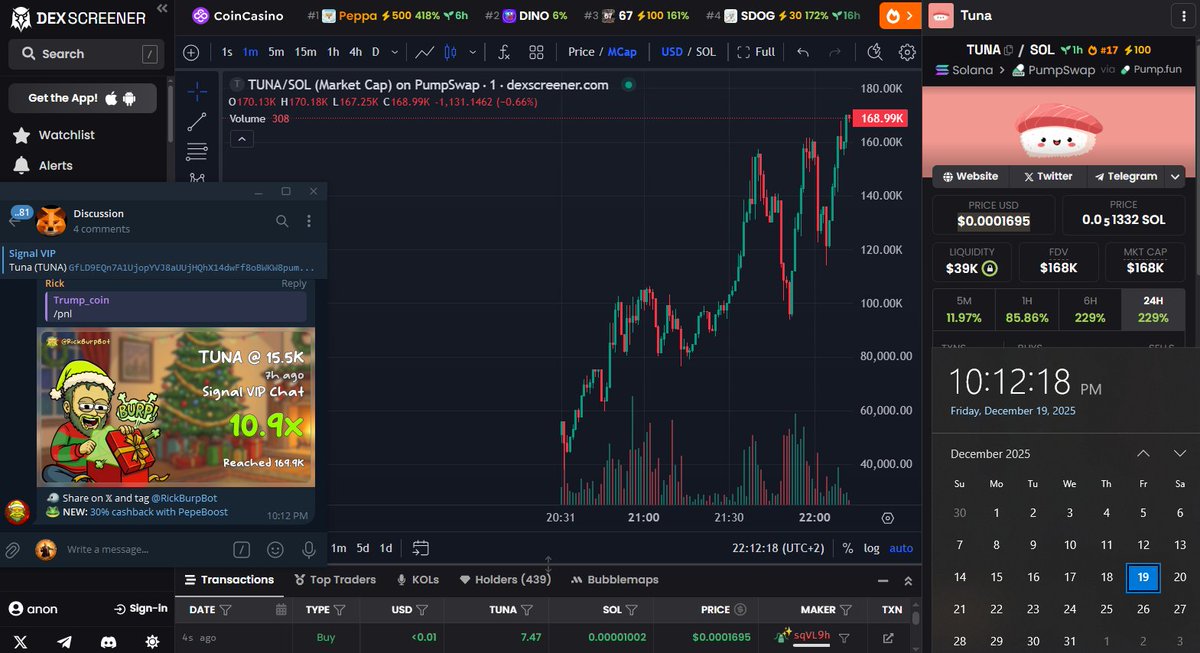Open bot commands slash icon in Telegram
1200x653 pixels.
241,549
